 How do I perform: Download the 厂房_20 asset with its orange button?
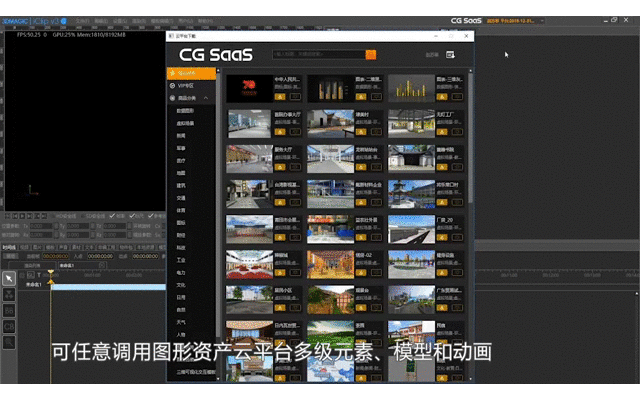click(x=442, y=237)
